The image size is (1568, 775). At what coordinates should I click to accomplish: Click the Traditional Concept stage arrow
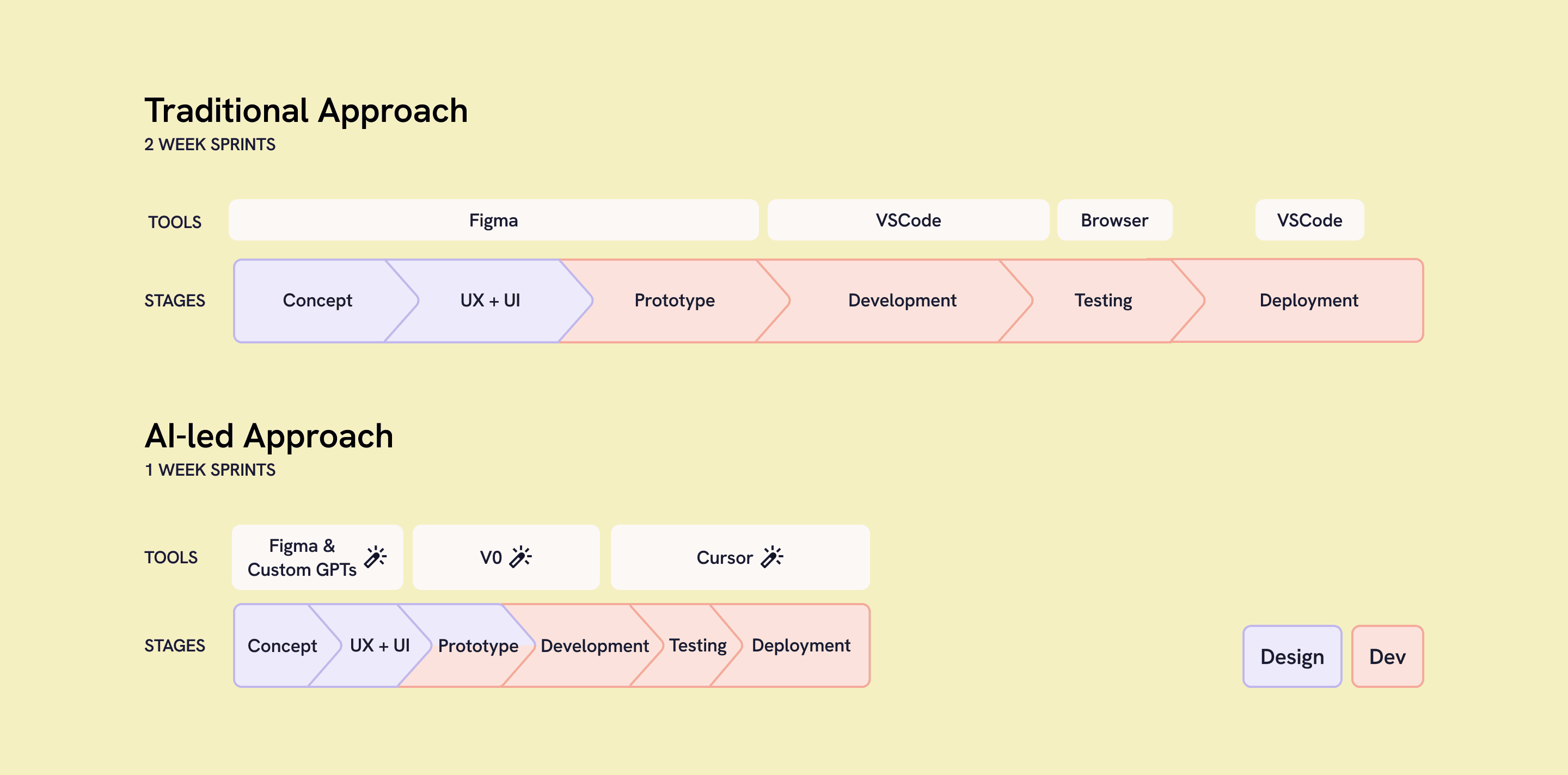[x=317, y=300]
